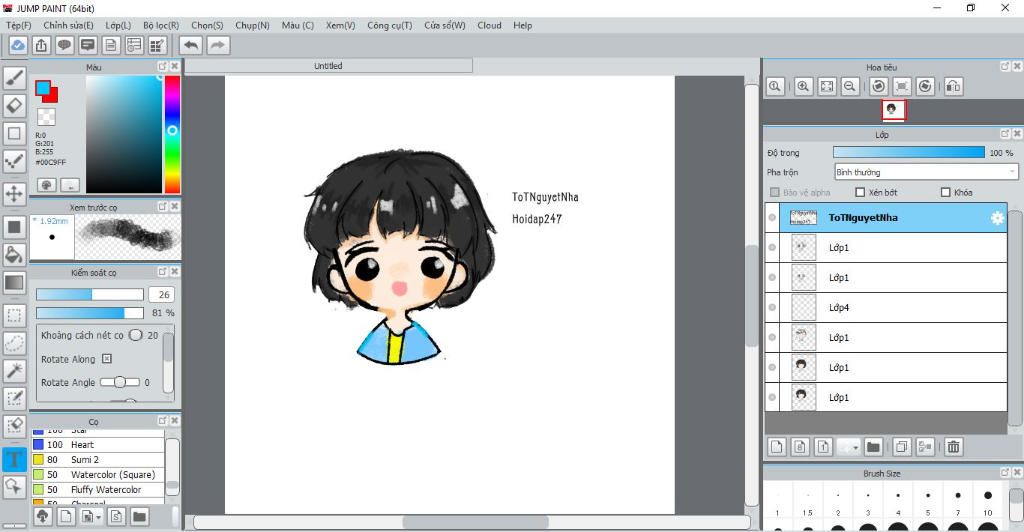1024x532 pixels.
Task: Open settings gear on ToTNguyetNha layer
Action: point(997,218)
